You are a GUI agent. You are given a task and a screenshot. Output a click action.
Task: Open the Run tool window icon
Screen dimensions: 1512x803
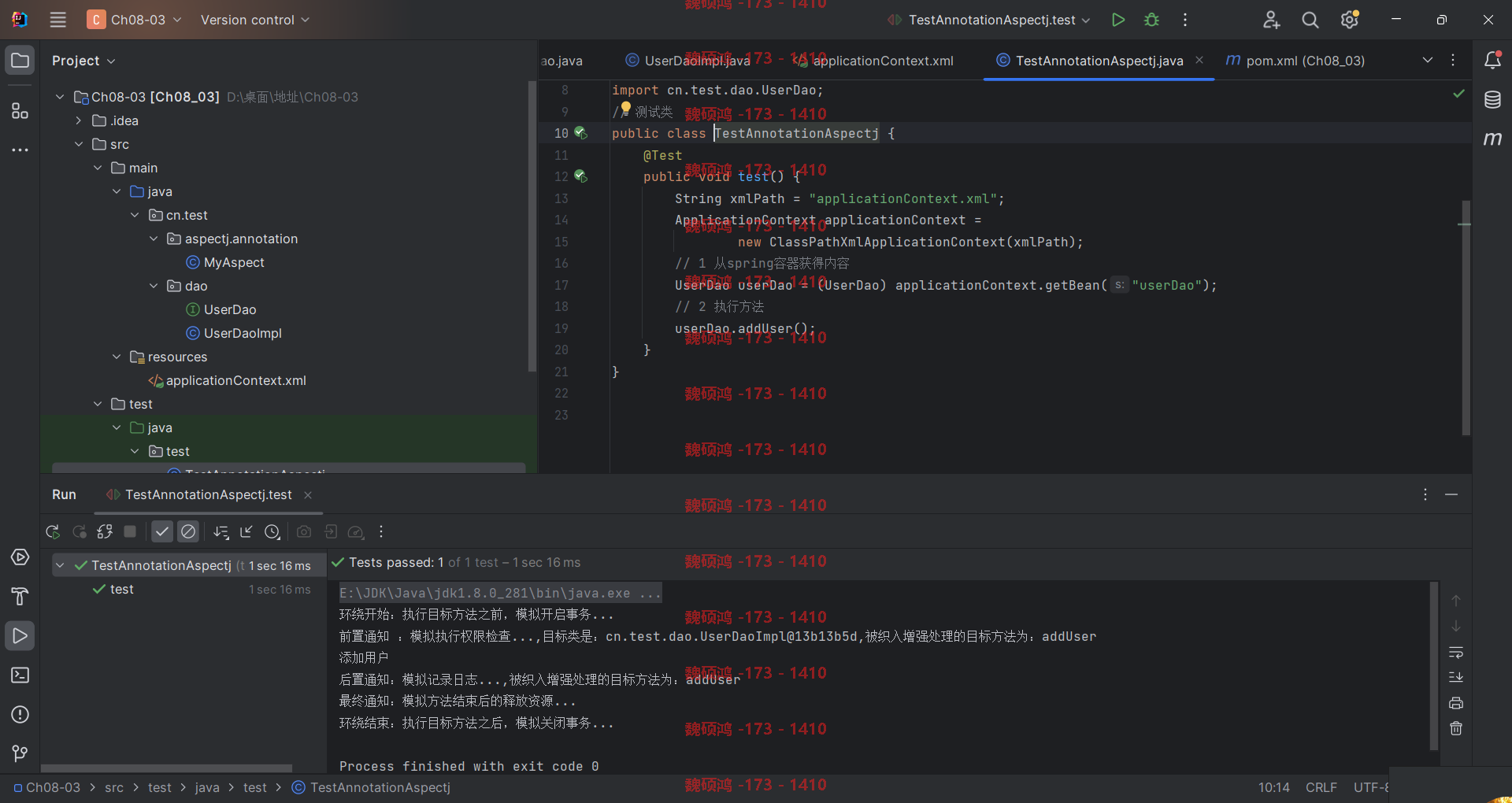20,636
